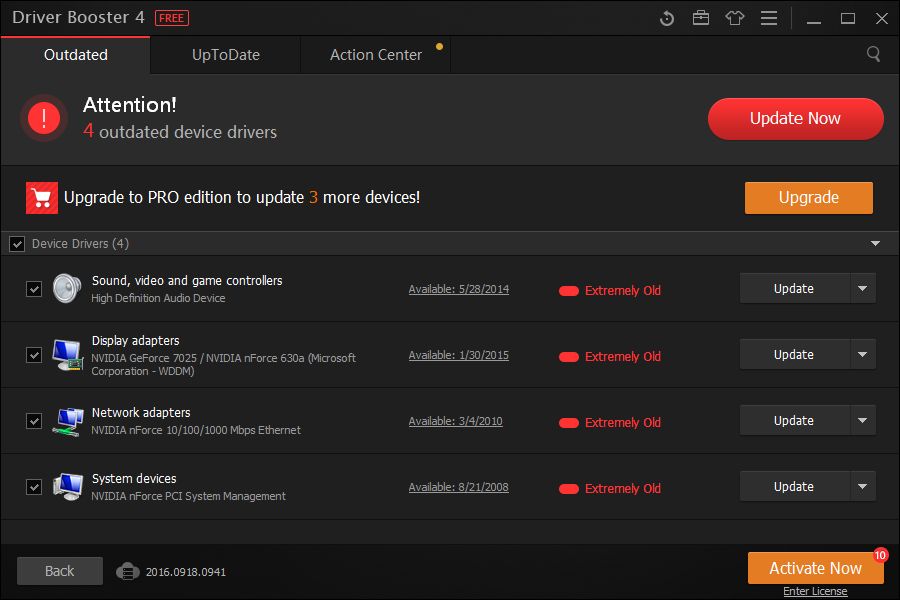The image size is (900, 600).
Task: Open the hamburger options menu
Action: pos(769,18)
